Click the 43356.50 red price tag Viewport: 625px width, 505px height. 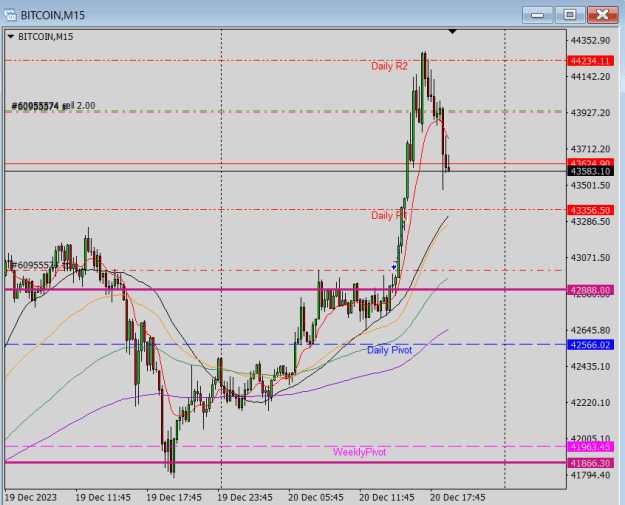[x=590, y=210]
